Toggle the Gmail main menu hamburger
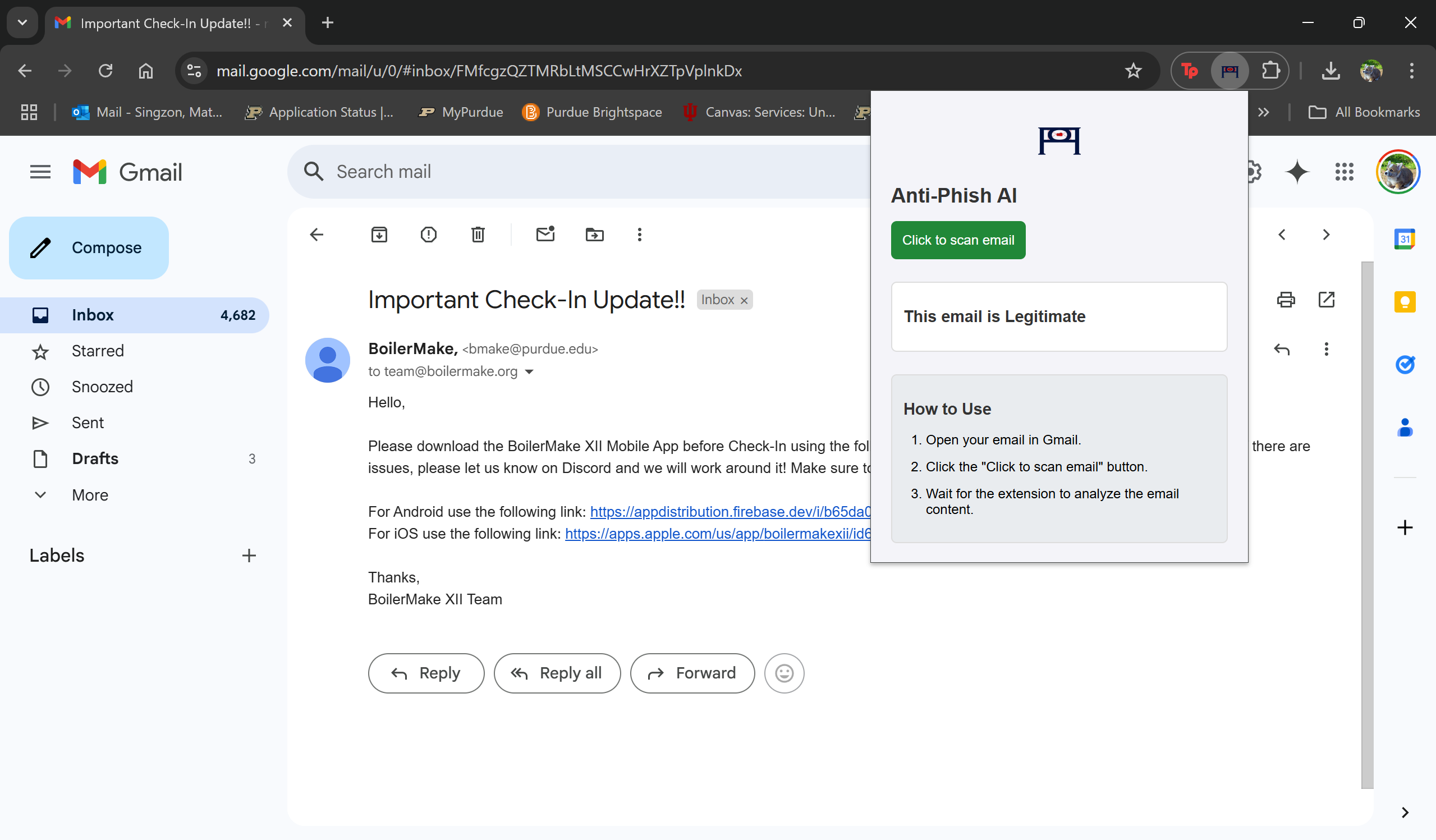Image resolution: width=1436 pixels, height=840 pixels. pos(40,172)
